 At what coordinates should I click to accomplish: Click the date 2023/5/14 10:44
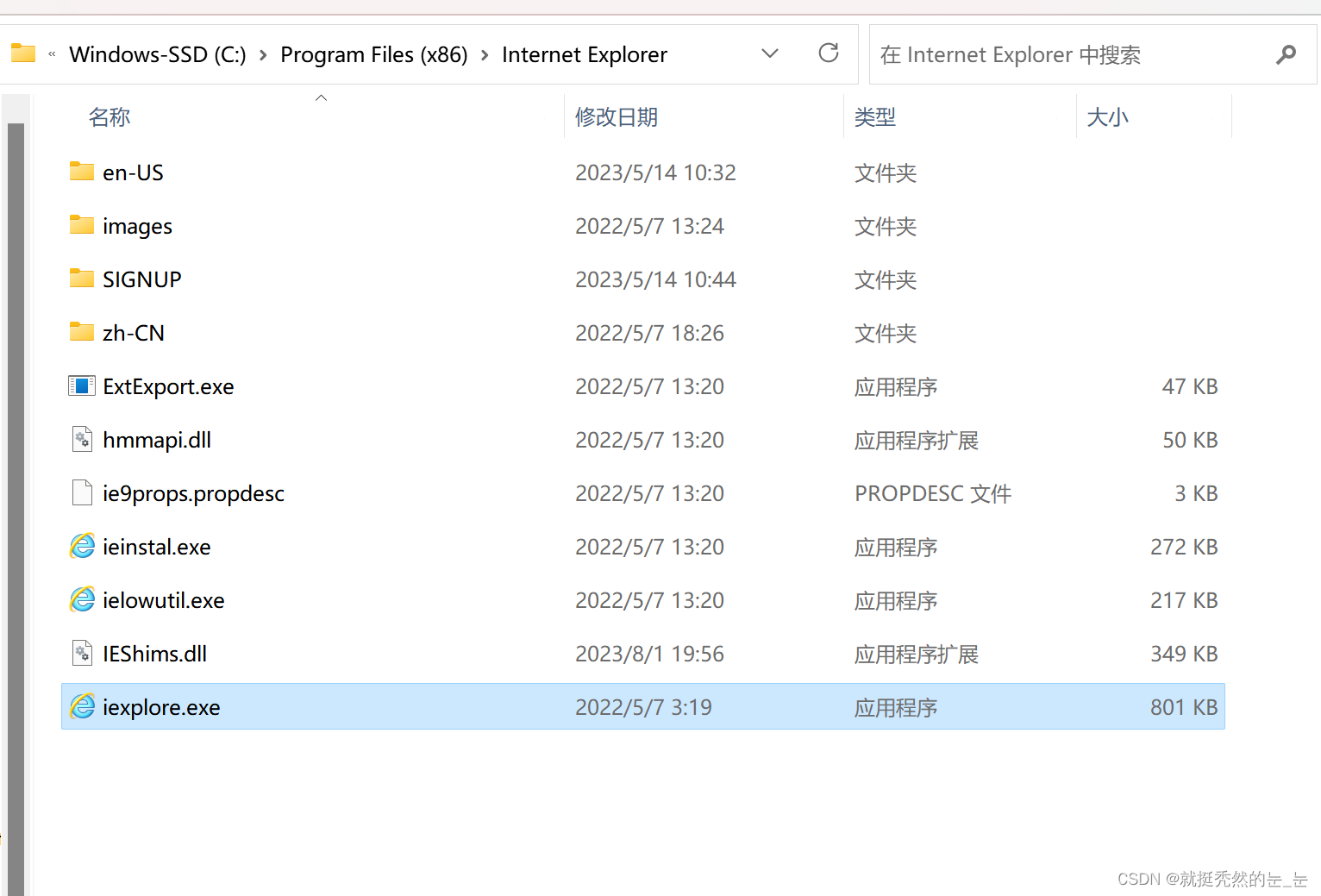655,279
